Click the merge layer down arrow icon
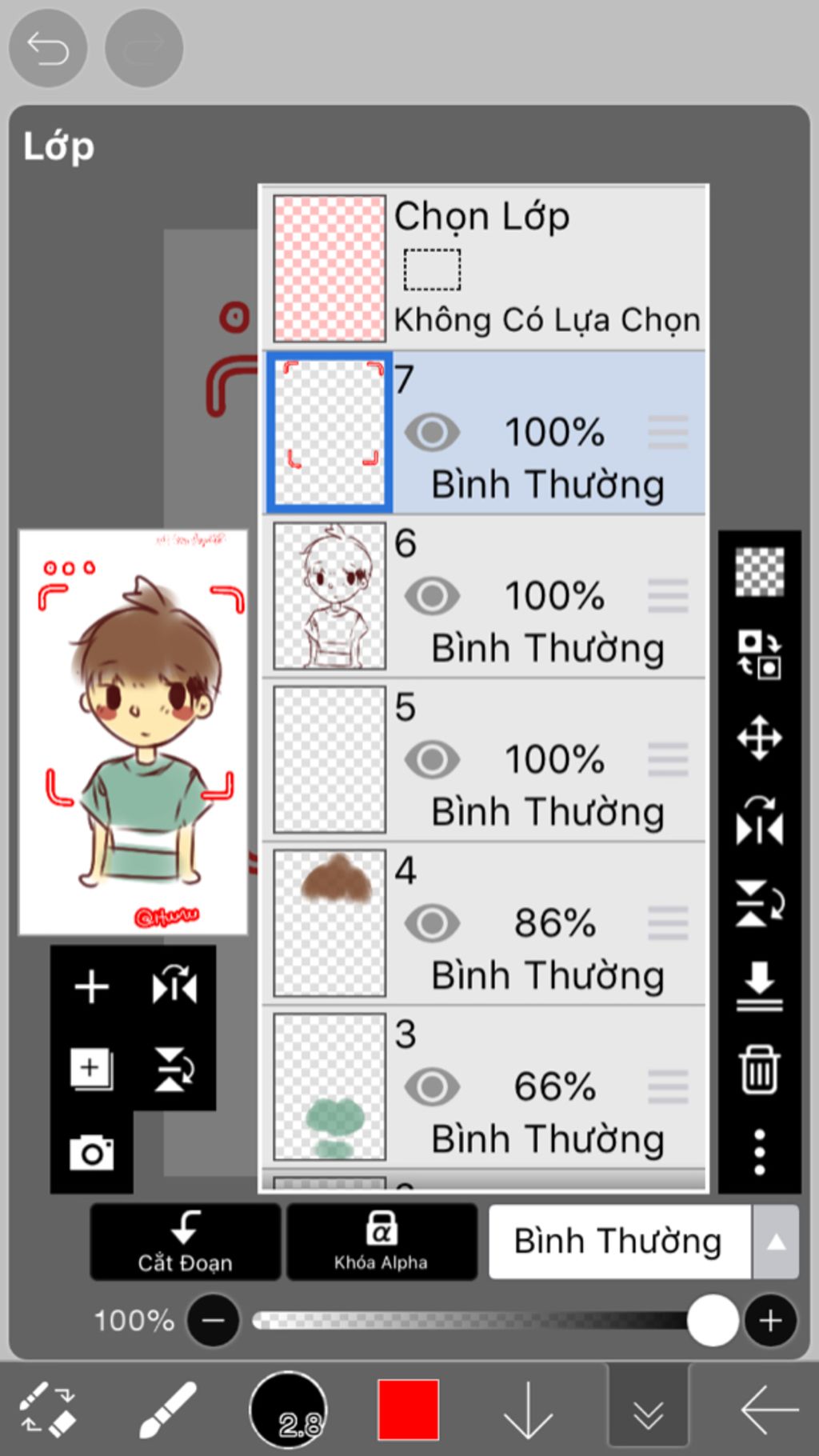819x1456 pixels. (x=759, y=986)
